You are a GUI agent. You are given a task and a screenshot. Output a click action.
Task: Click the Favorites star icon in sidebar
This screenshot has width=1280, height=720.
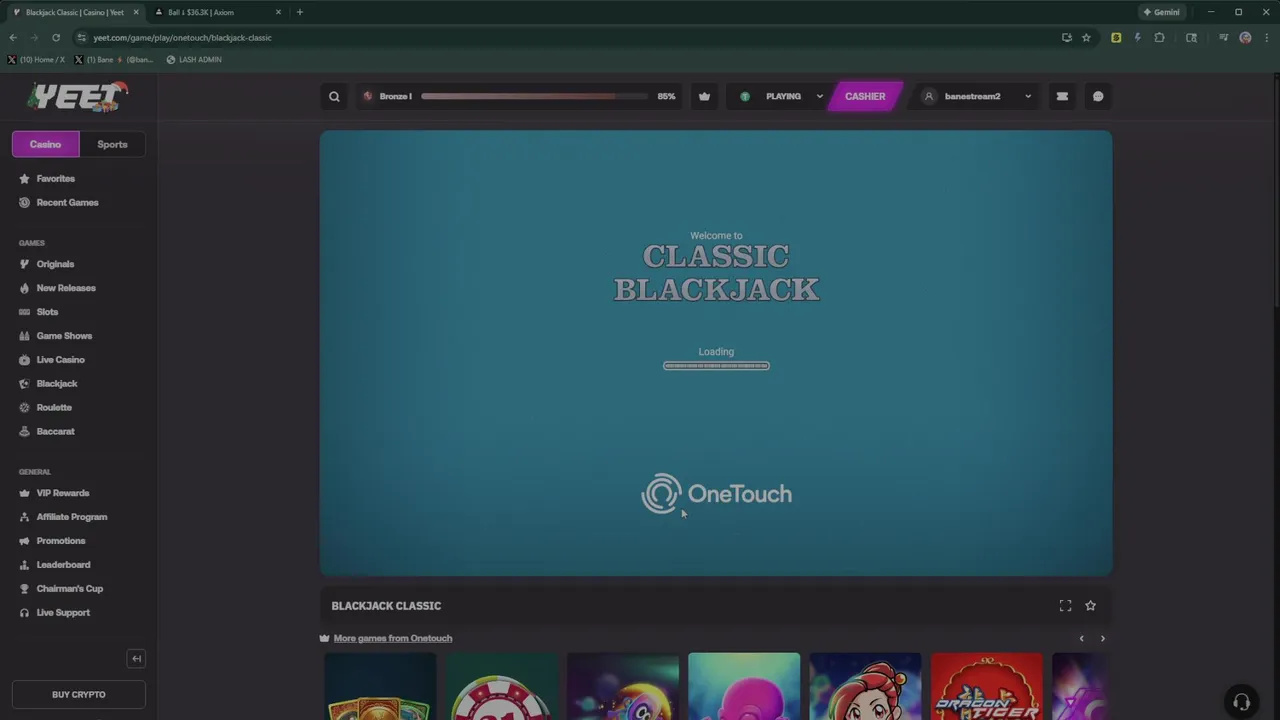pos(25,179)
